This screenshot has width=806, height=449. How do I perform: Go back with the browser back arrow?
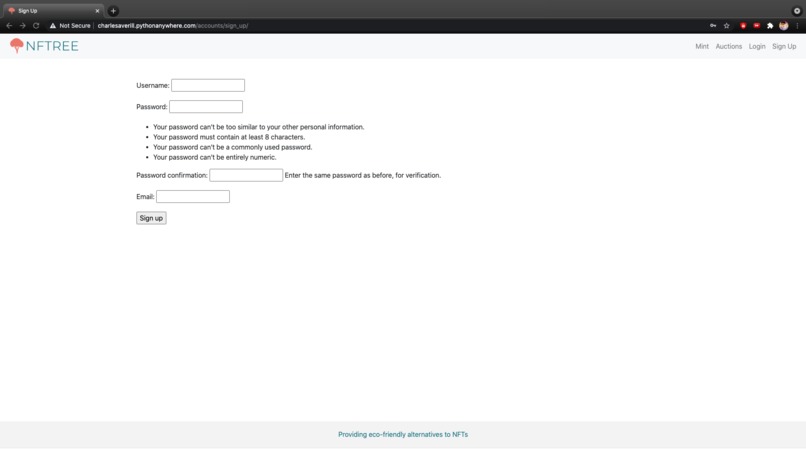coord(9,26)
